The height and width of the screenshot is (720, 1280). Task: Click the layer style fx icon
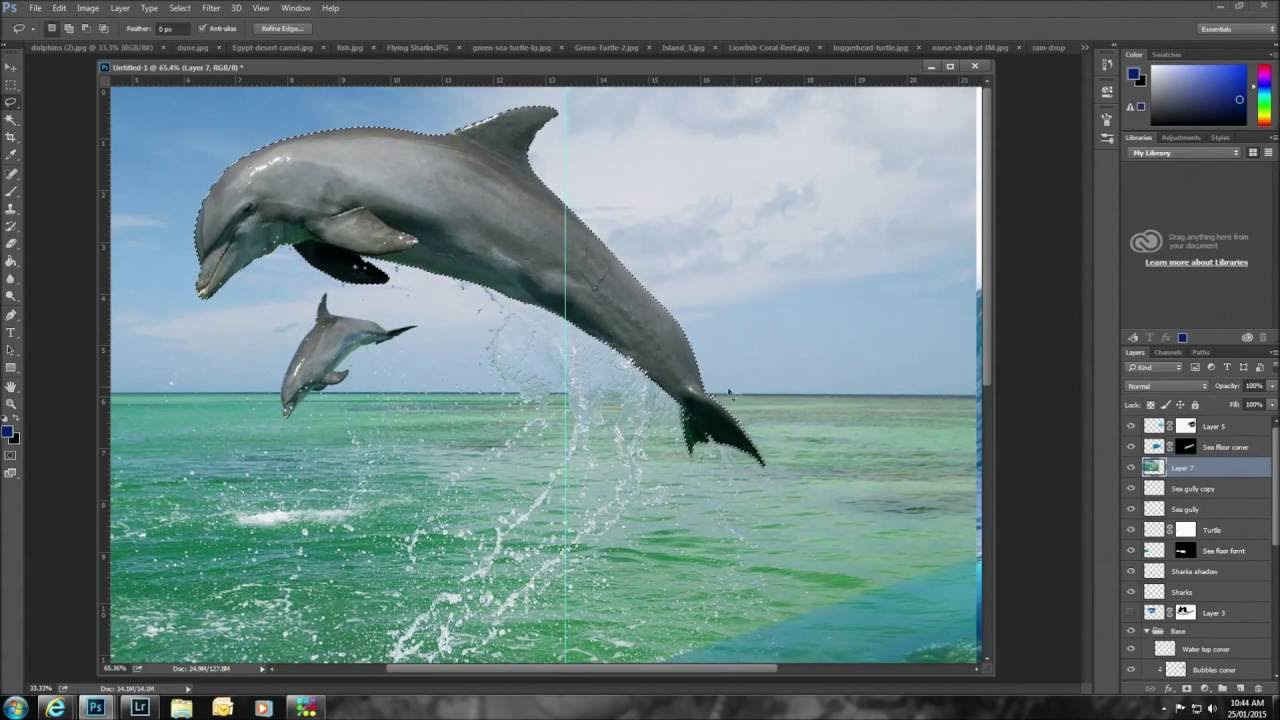point(1168,688)
